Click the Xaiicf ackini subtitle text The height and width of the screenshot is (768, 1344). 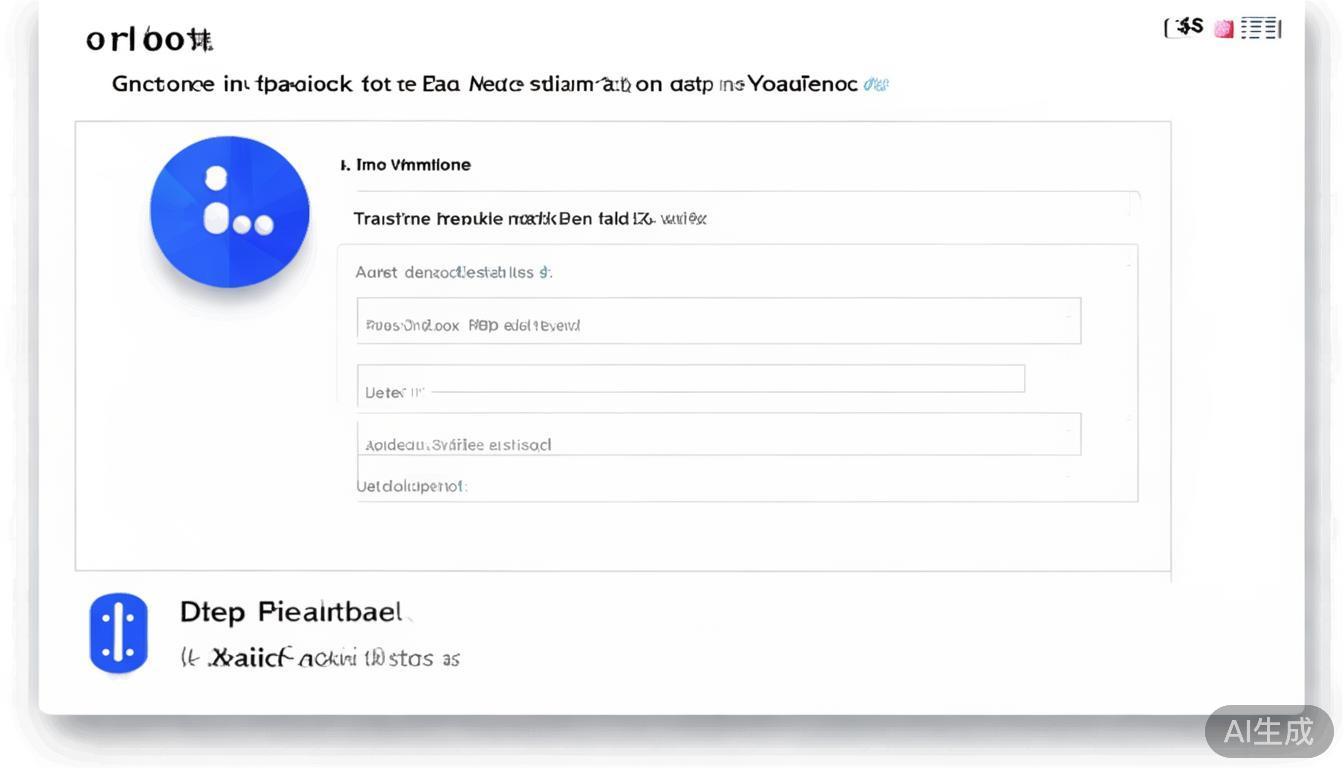coord(320,658)
